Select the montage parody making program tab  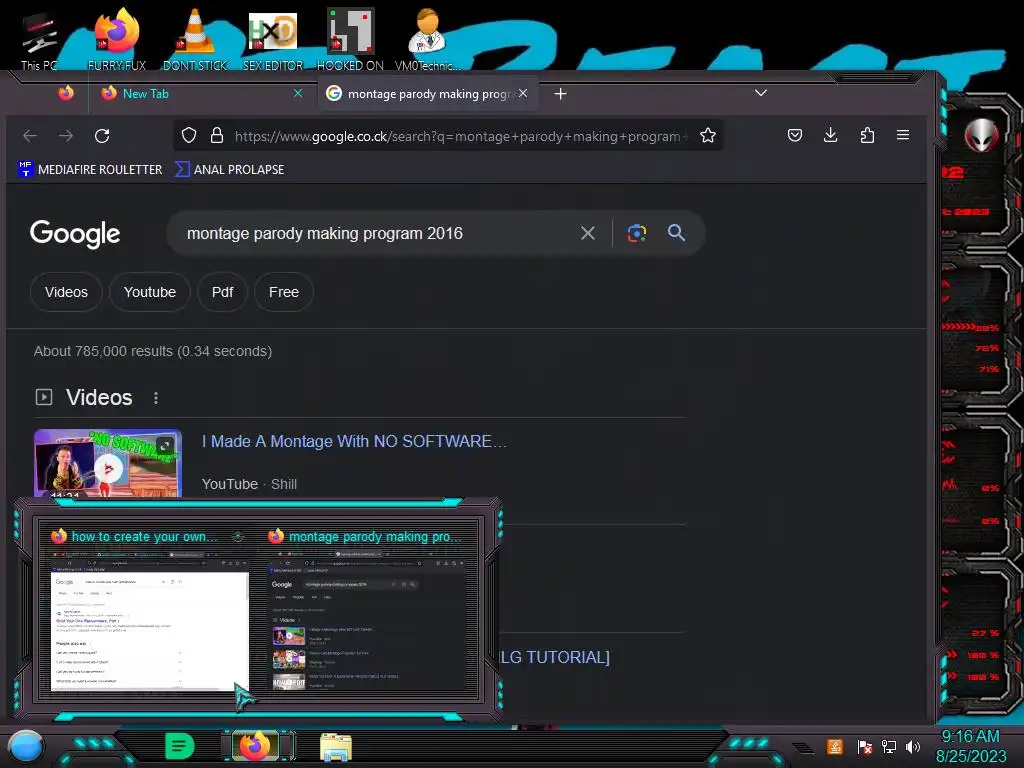pyautogui.click(x=428, y=93)
